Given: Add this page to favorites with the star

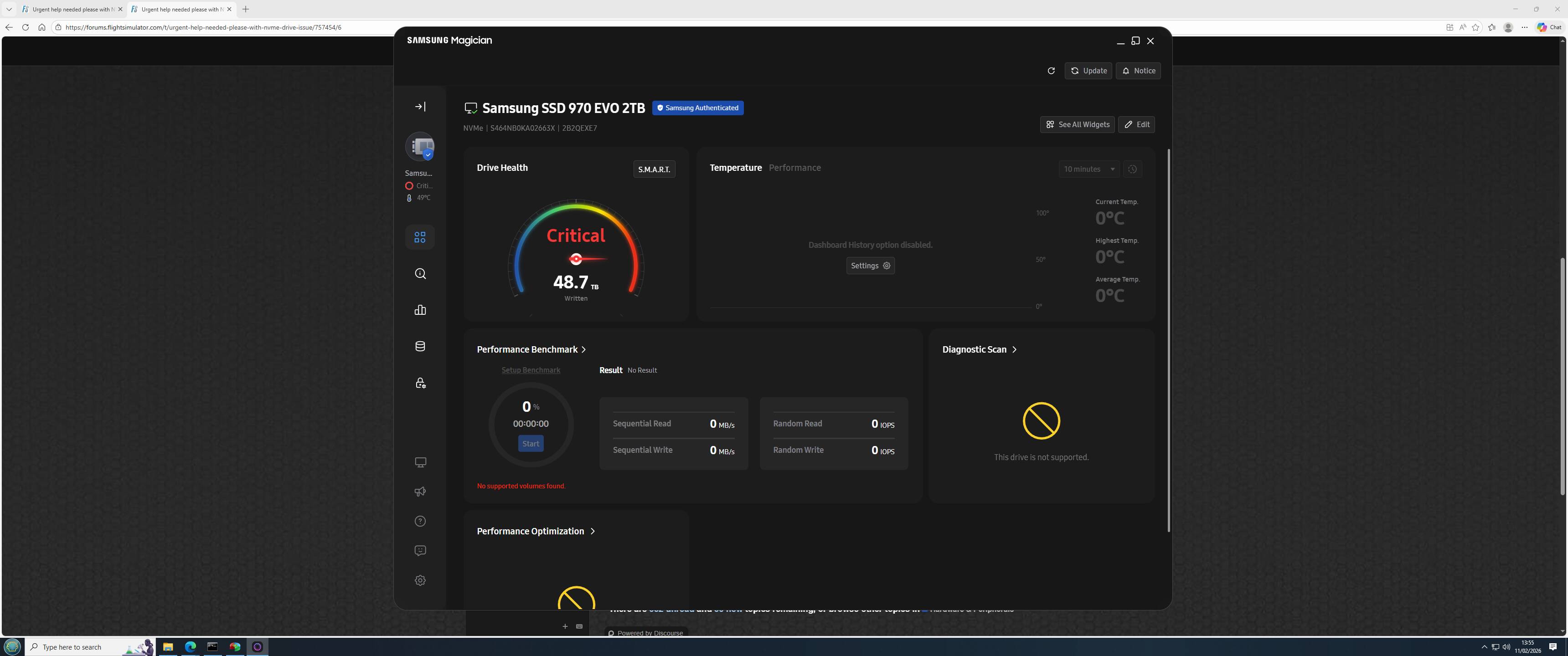Looking at the screenshot, I should point(1475,27).
